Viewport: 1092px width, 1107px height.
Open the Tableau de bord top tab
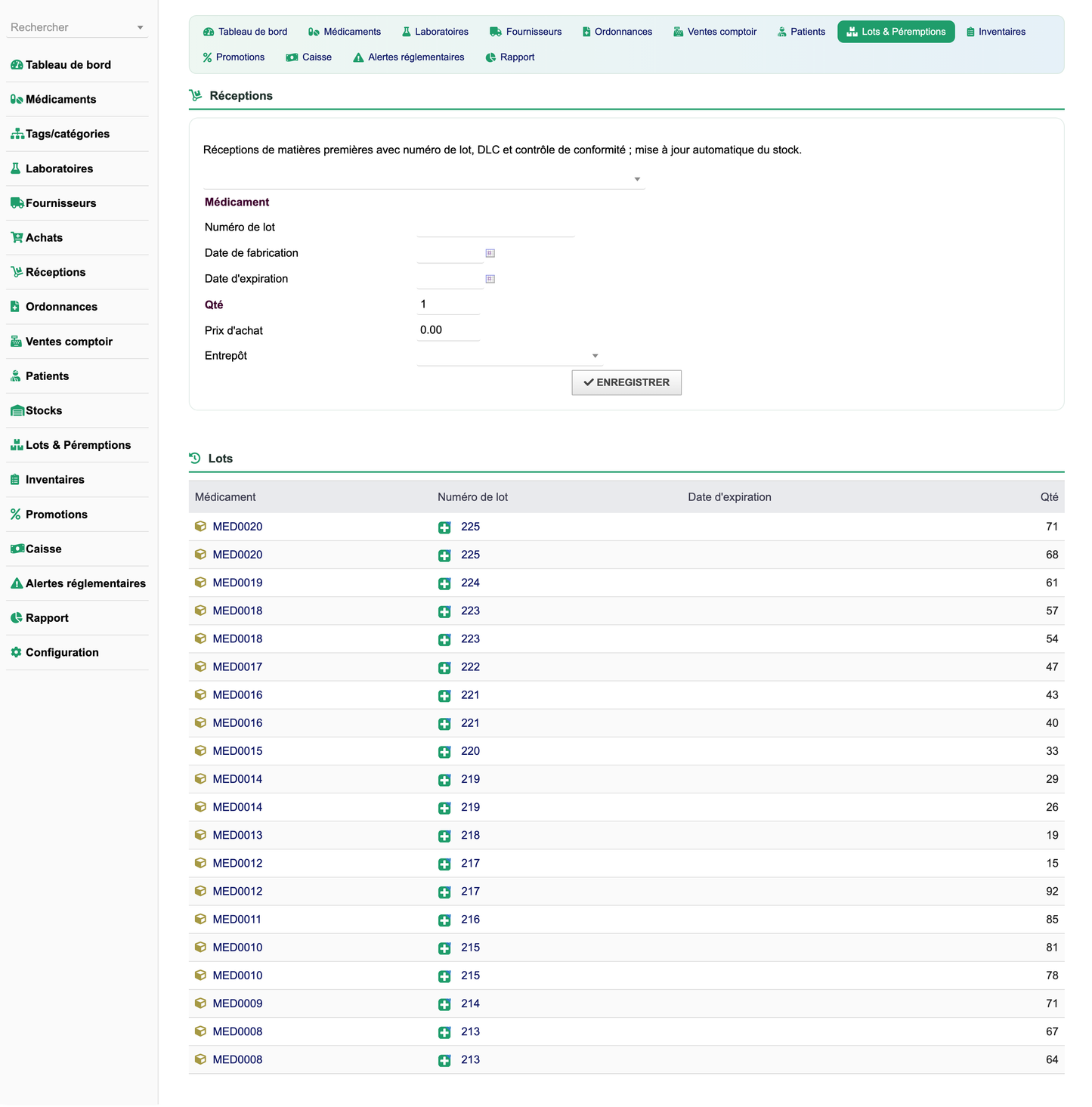246,32
